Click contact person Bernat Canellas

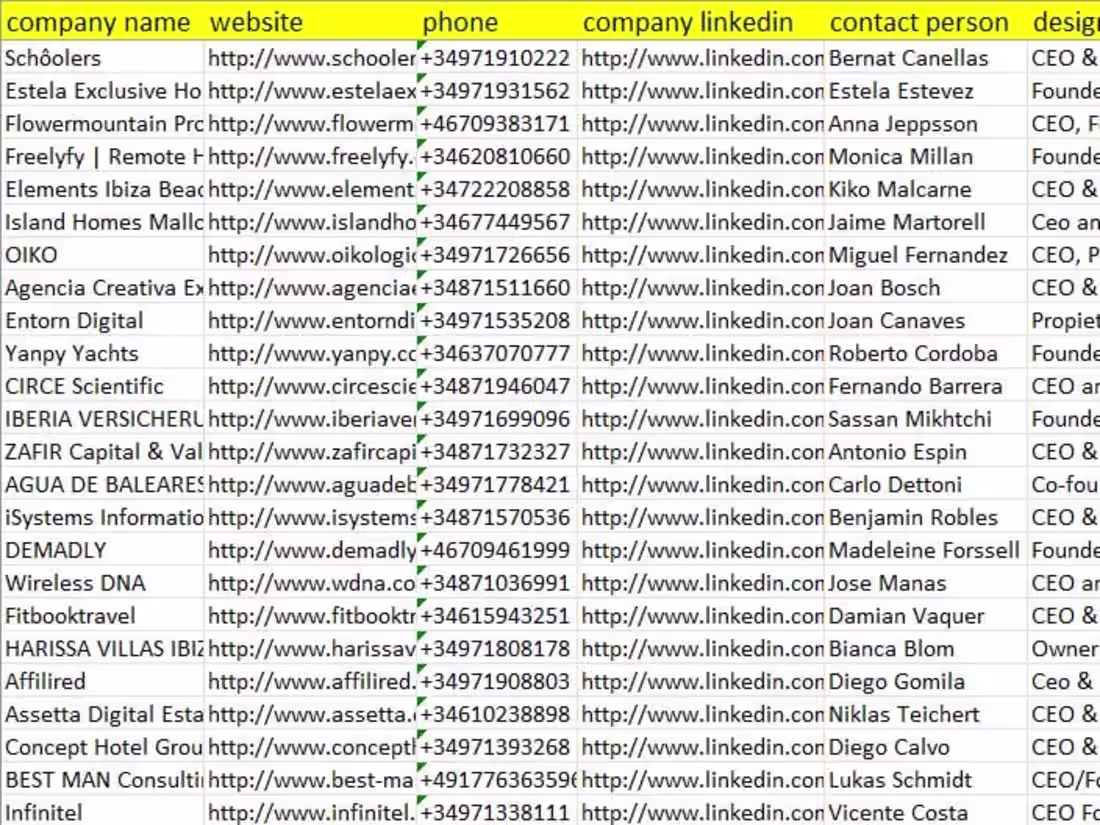pos(926,58)
